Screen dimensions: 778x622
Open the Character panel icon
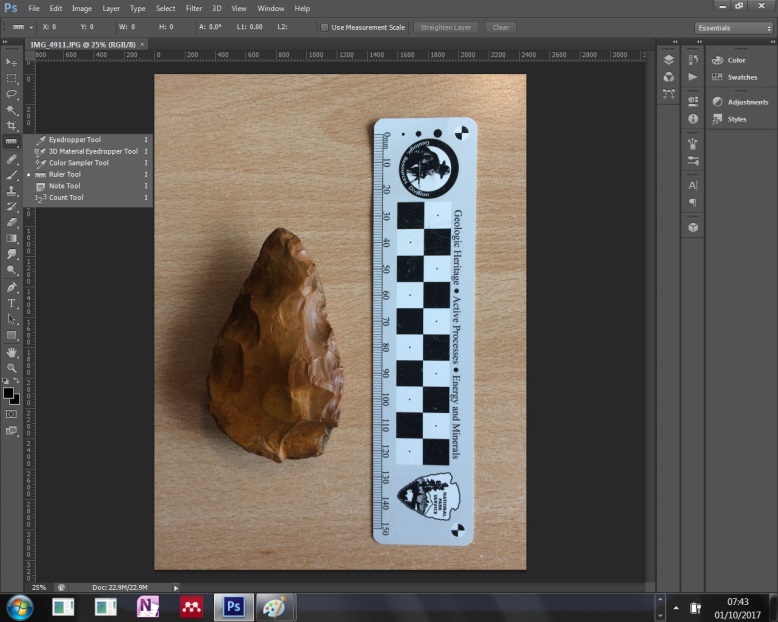(693, 186)
